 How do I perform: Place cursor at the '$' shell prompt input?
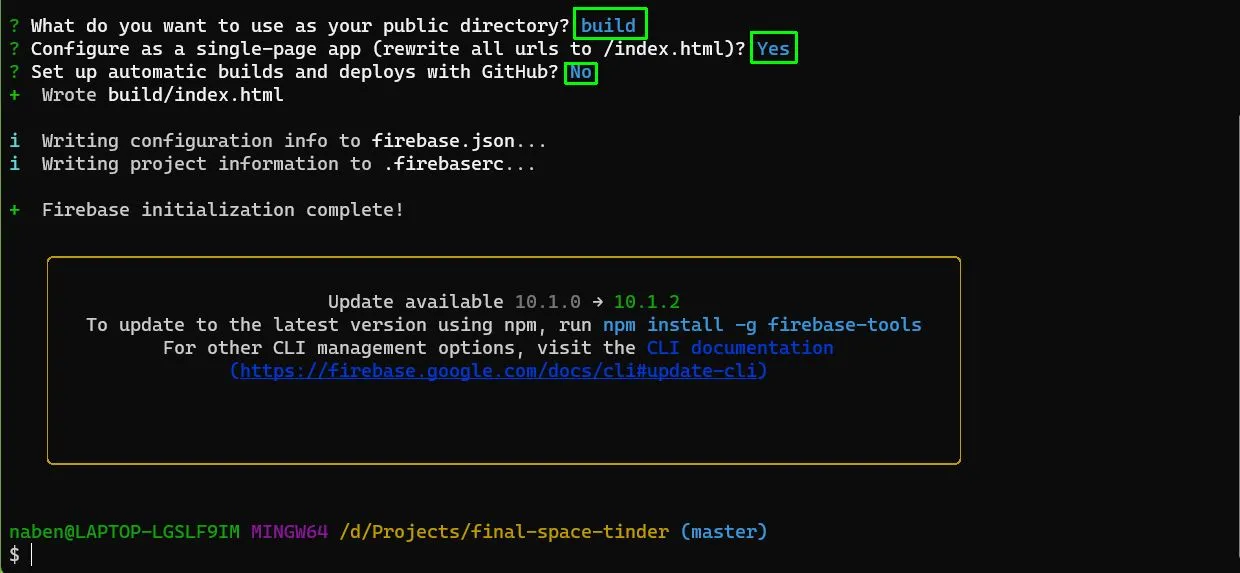click(x=31, y=555)
